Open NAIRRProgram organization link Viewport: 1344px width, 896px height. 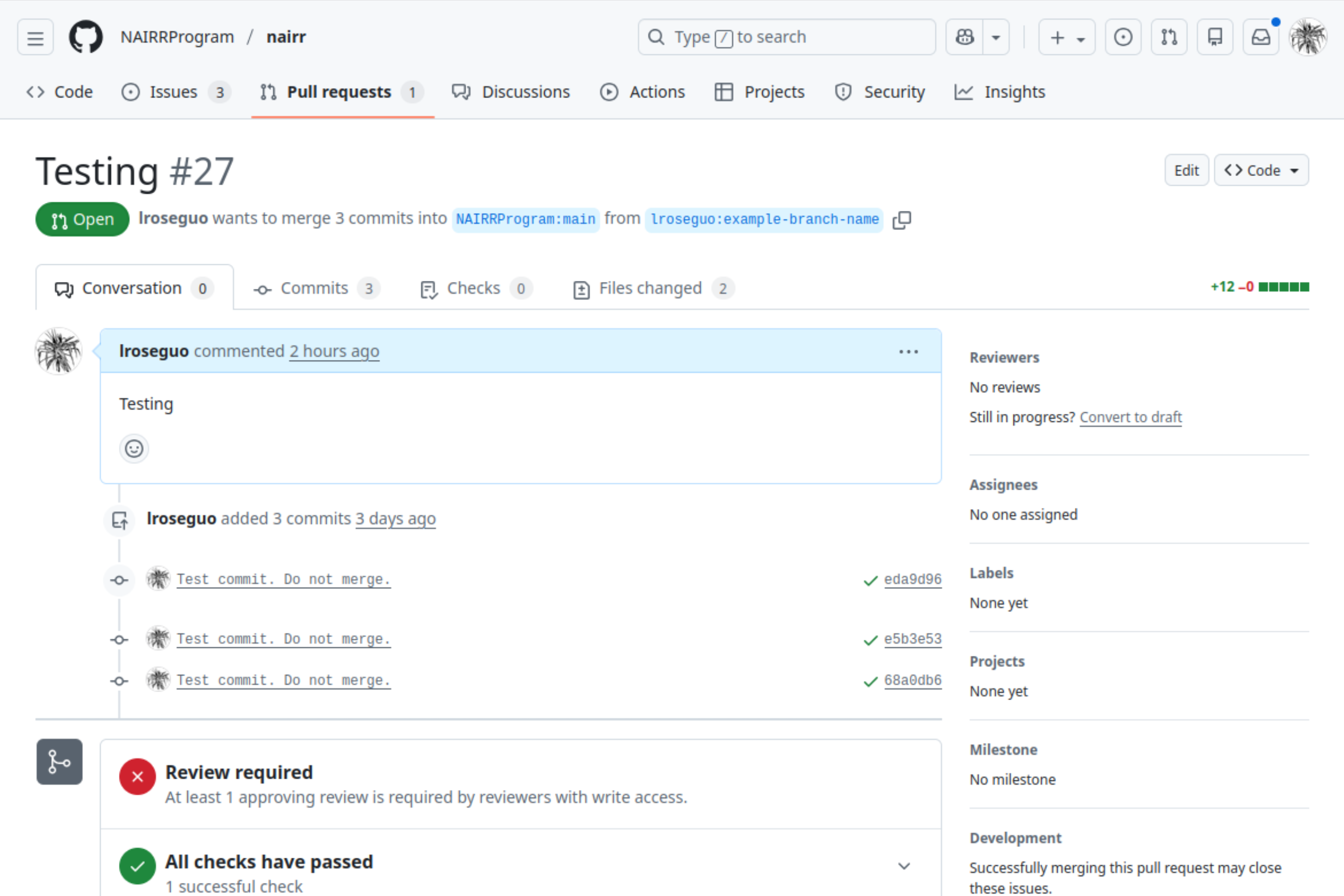(x=177, y=37)
